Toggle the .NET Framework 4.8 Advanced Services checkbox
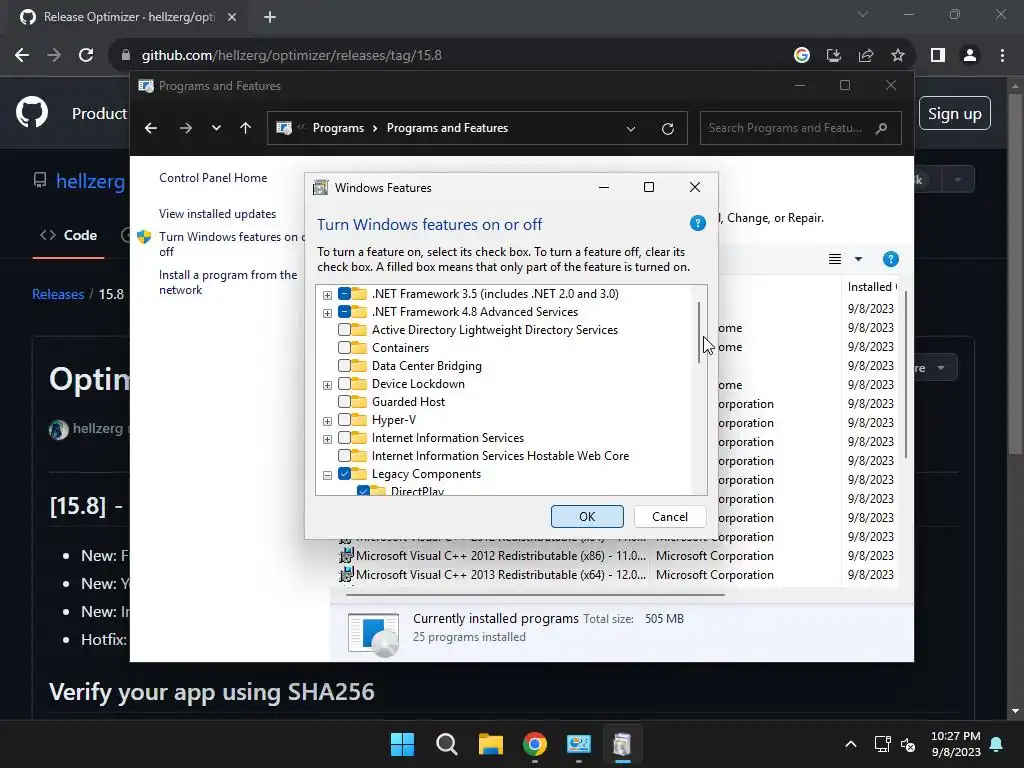The width and height of the screenshot is (1024, 768). pyautogui.click(x=344, y=312)
